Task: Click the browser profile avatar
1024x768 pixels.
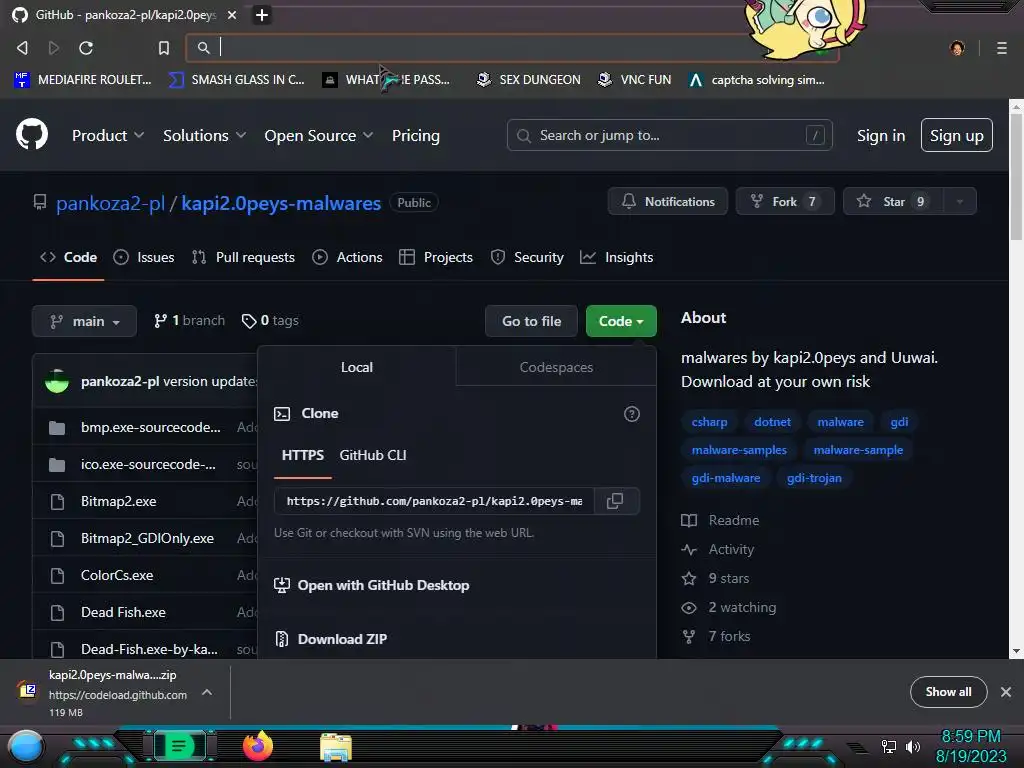Action: pos(957,48)
